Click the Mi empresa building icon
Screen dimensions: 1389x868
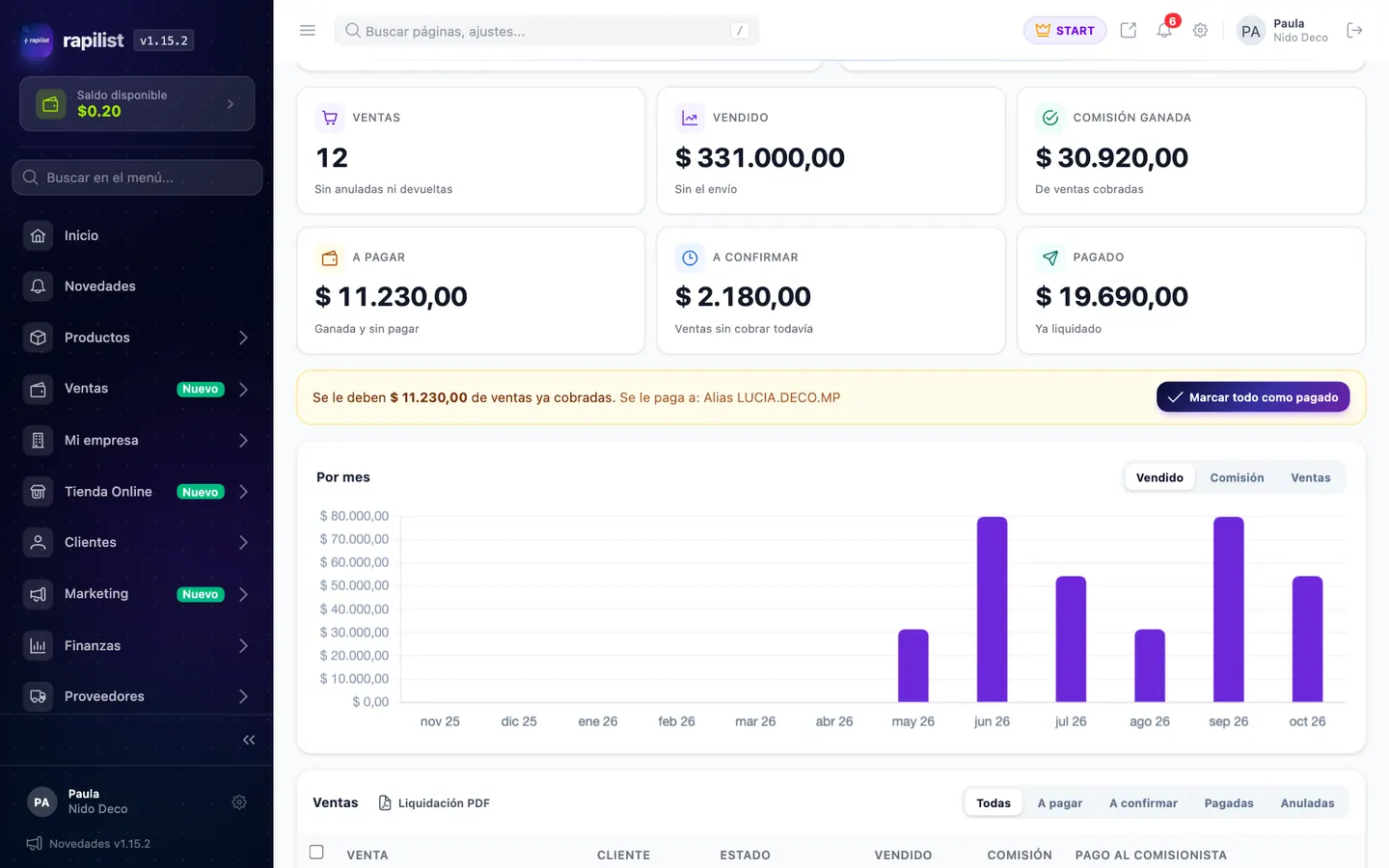coord(38,440)
